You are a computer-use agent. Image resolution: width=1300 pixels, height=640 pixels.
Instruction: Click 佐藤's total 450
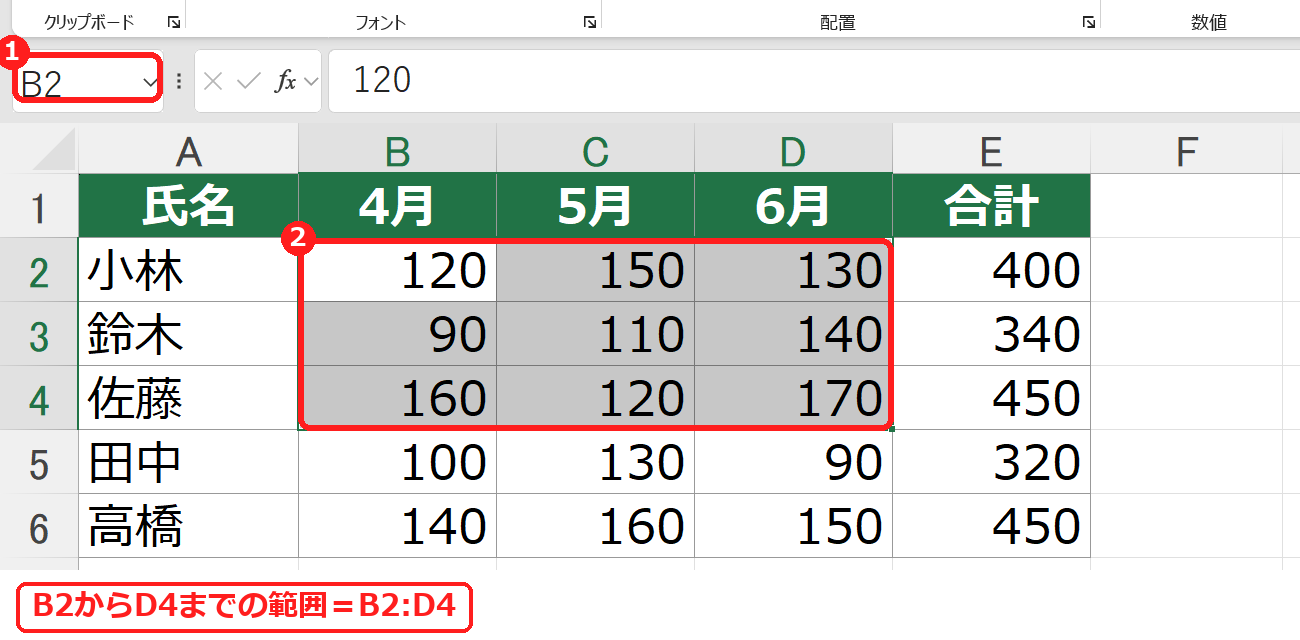pos(992,398)
